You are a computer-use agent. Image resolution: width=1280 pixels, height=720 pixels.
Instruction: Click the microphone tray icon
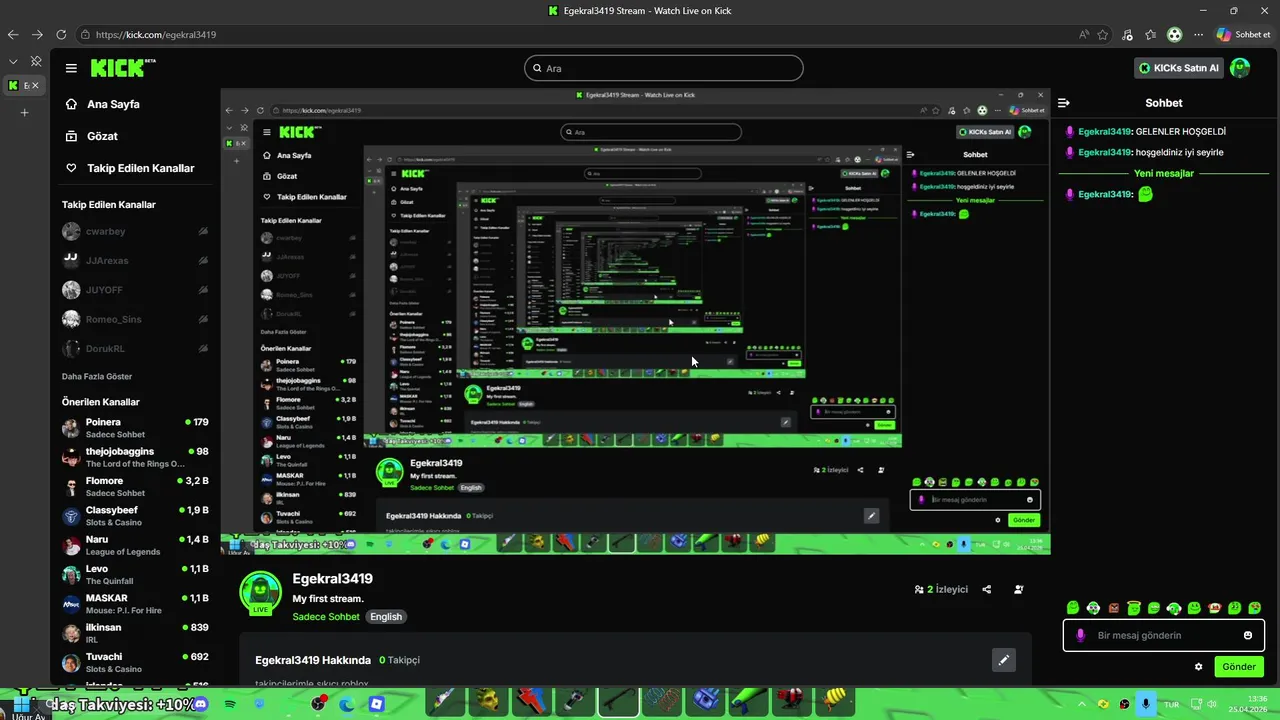pyautogui.click(x=1145, y=705)
